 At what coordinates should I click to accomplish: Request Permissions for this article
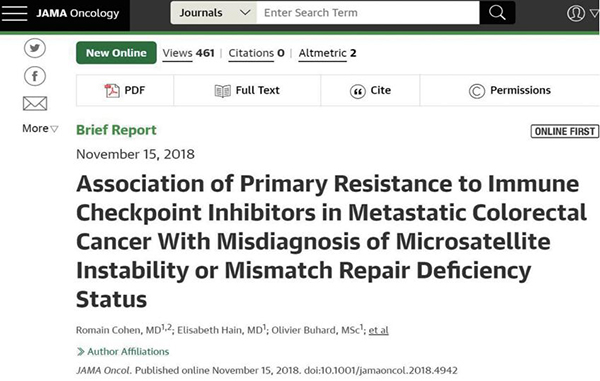(x=510, y=90)
